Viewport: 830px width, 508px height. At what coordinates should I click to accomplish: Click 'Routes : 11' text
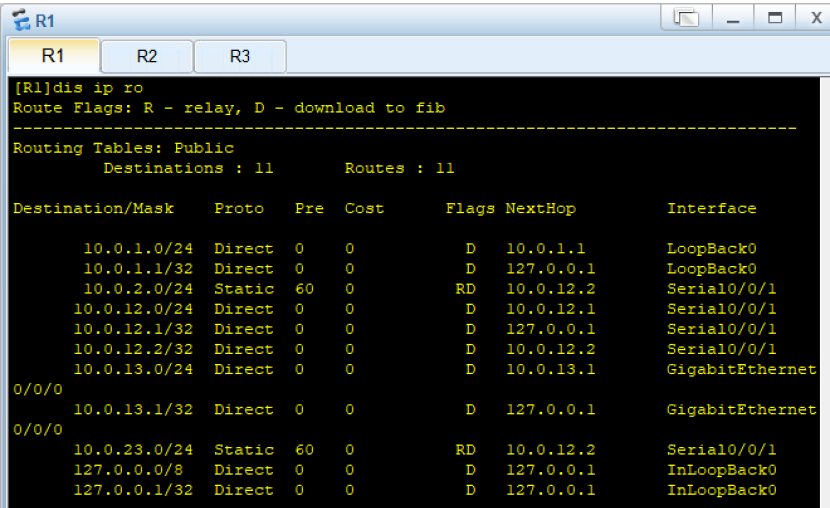coord(400,168)
